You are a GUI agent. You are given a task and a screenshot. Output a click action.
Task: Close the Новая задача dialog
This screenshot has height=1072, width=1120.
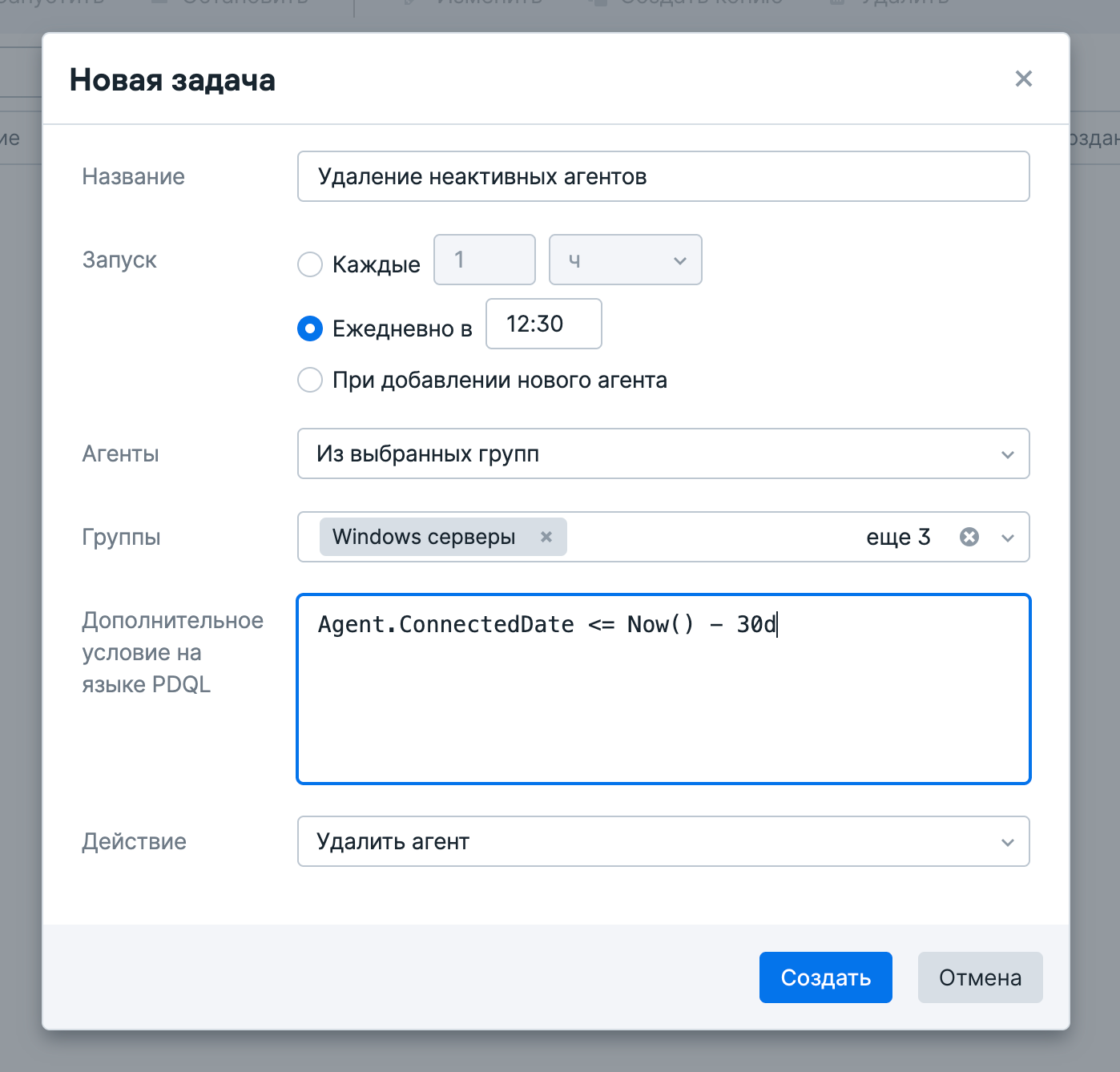[1023, 79]
